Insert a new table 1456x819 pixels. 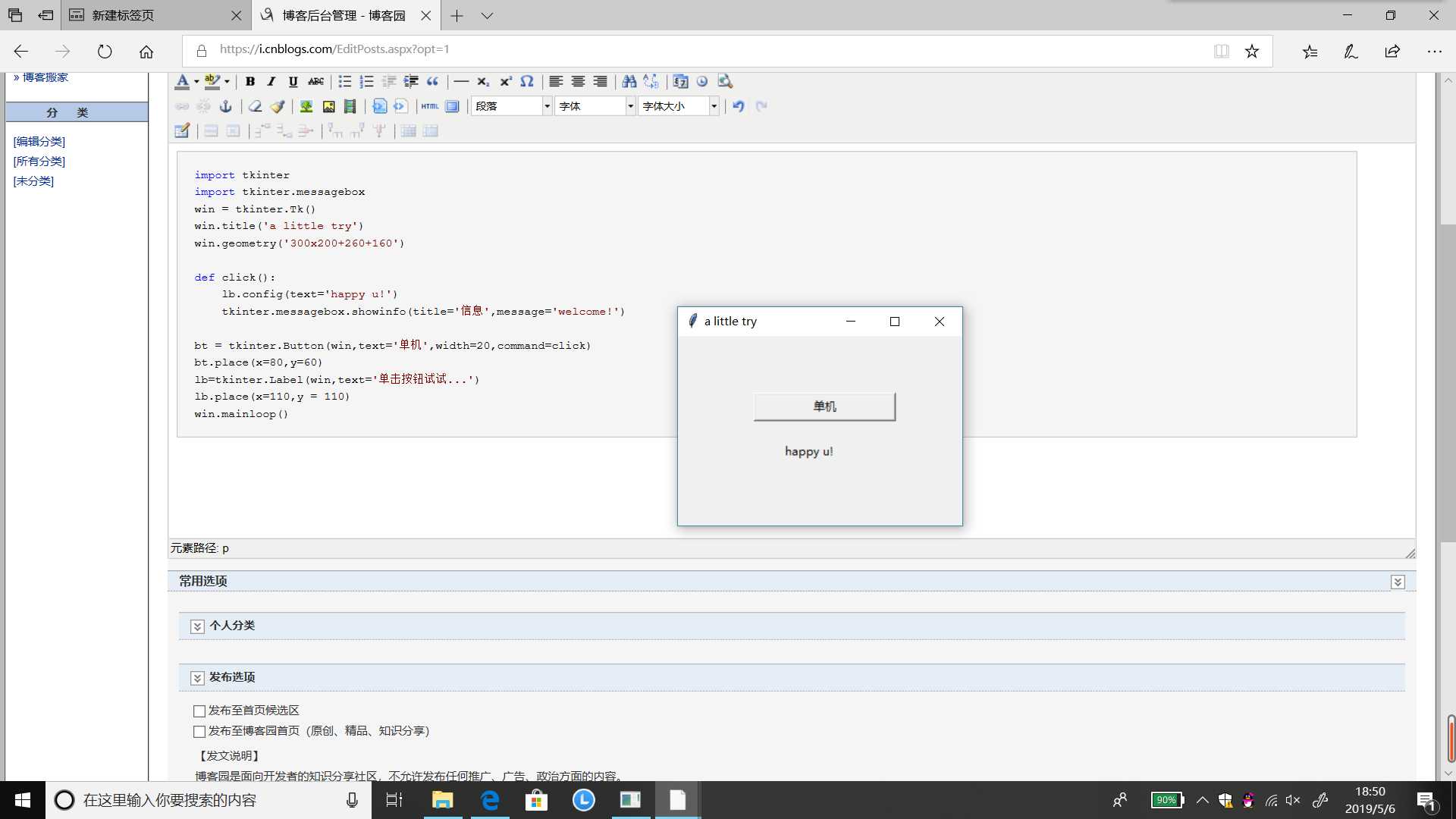pyautogui.click(x=182, y=131)
